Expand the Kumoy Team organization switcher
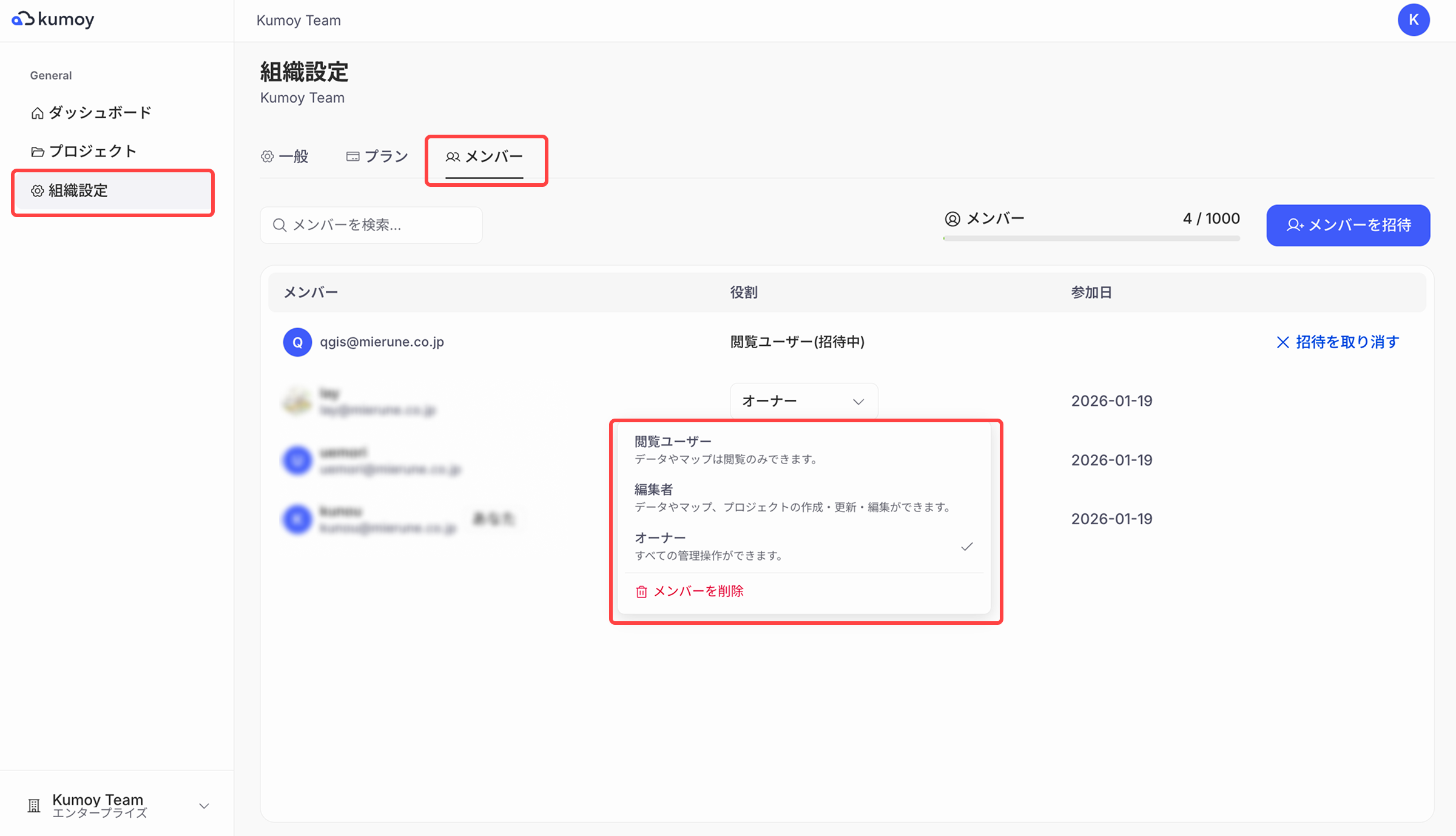1456x836 pixels. (204, 806)
